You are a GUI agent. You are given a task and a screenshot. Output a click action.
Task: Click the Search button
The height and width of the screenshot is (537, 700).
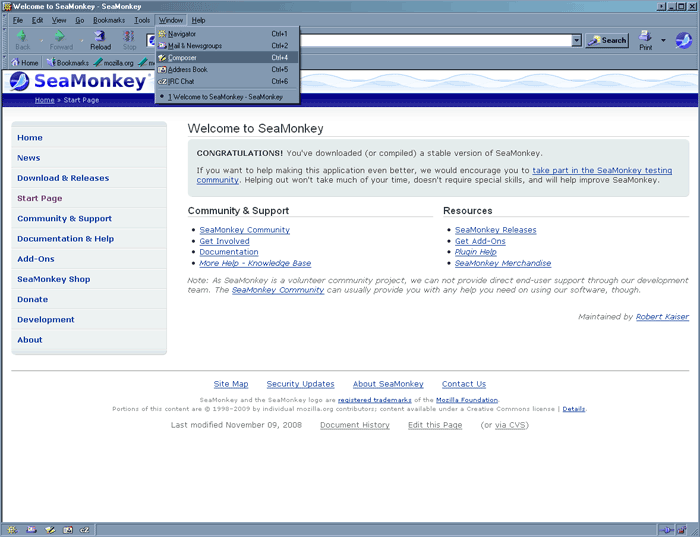coord(607,41)
